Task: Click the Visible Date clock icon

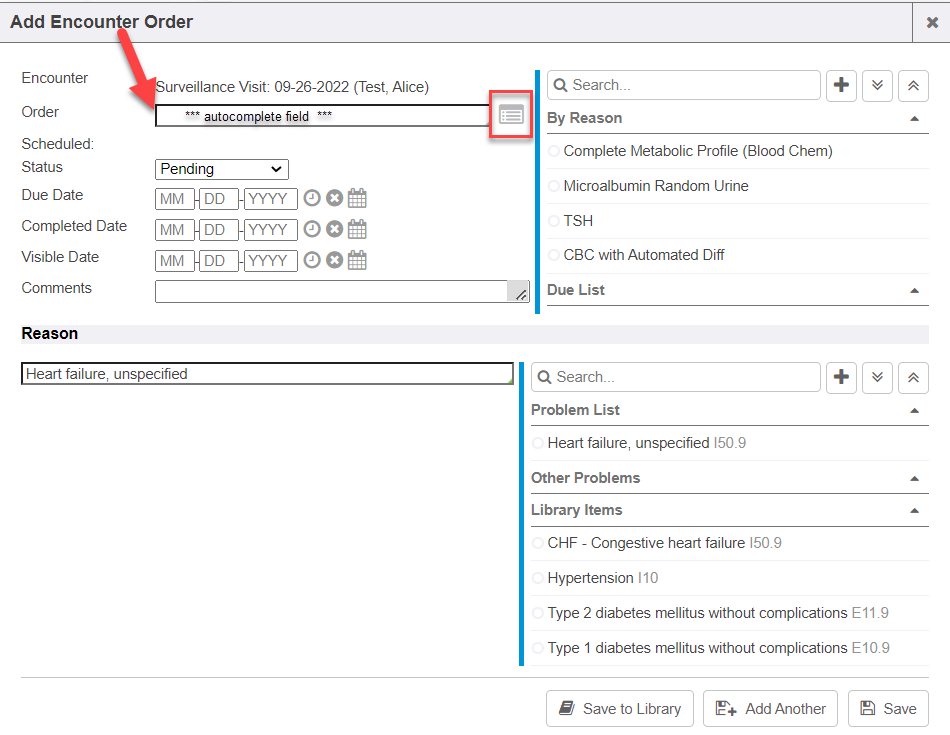Action: point(312,260)
